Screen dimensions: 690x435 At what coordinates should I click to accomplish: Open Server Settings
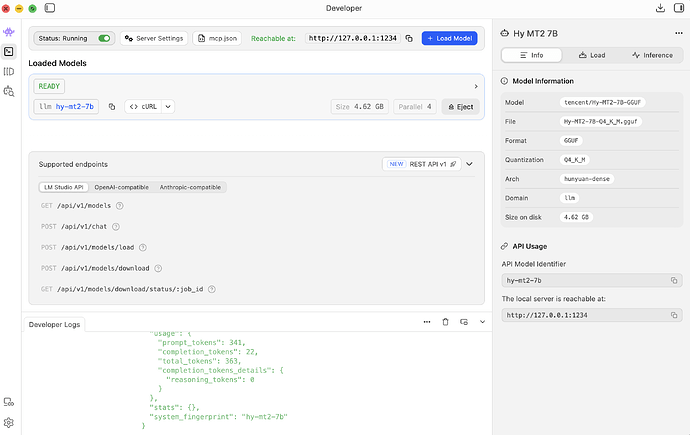point(154,38)
